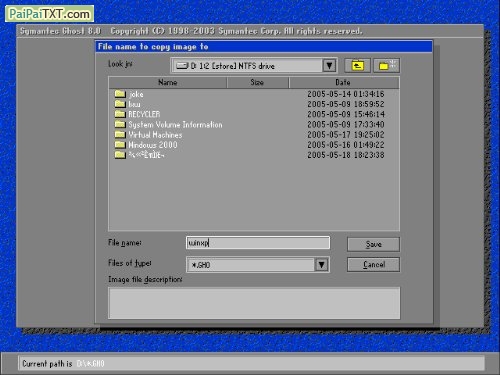500x375 pixels.
Task: Click the Virtual Machines folder name
Action: [155, 135]
